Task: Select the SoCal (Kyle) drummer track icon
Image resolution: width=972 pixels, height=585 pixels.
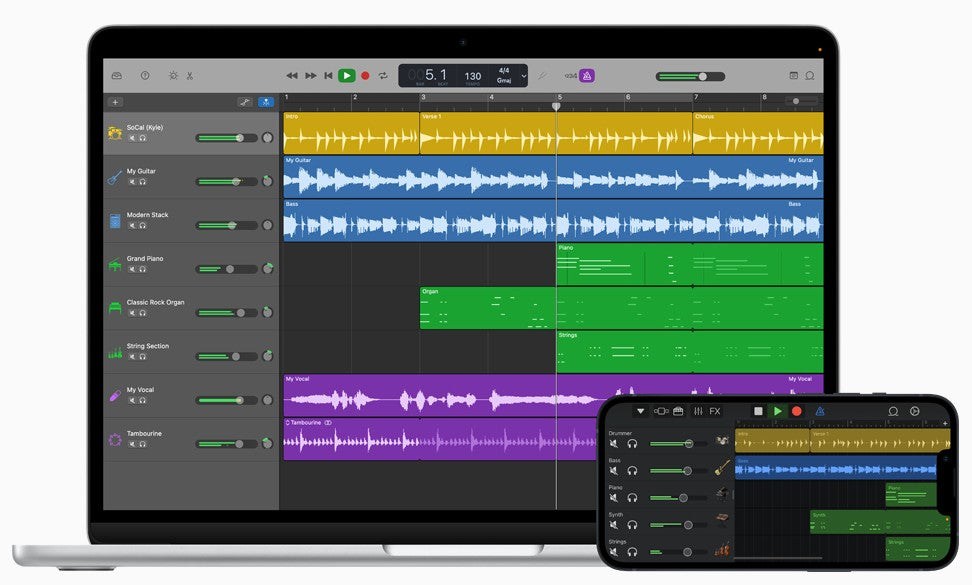Action: [x=115, y=133]
